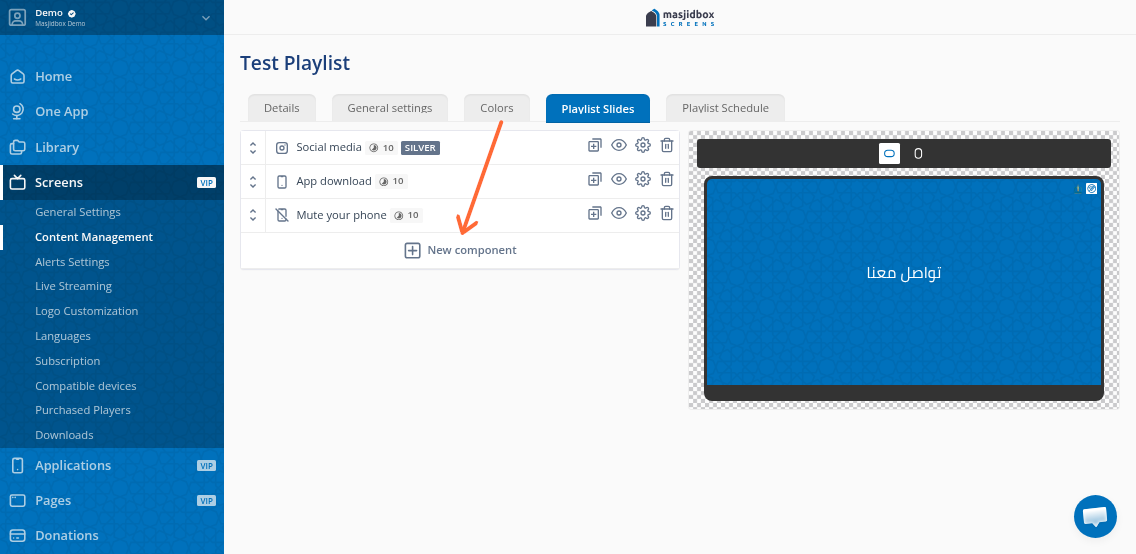This screenshot has height=554, width=1136.
Task: Toggle visibility of App download slide
Action: point(619,179)
